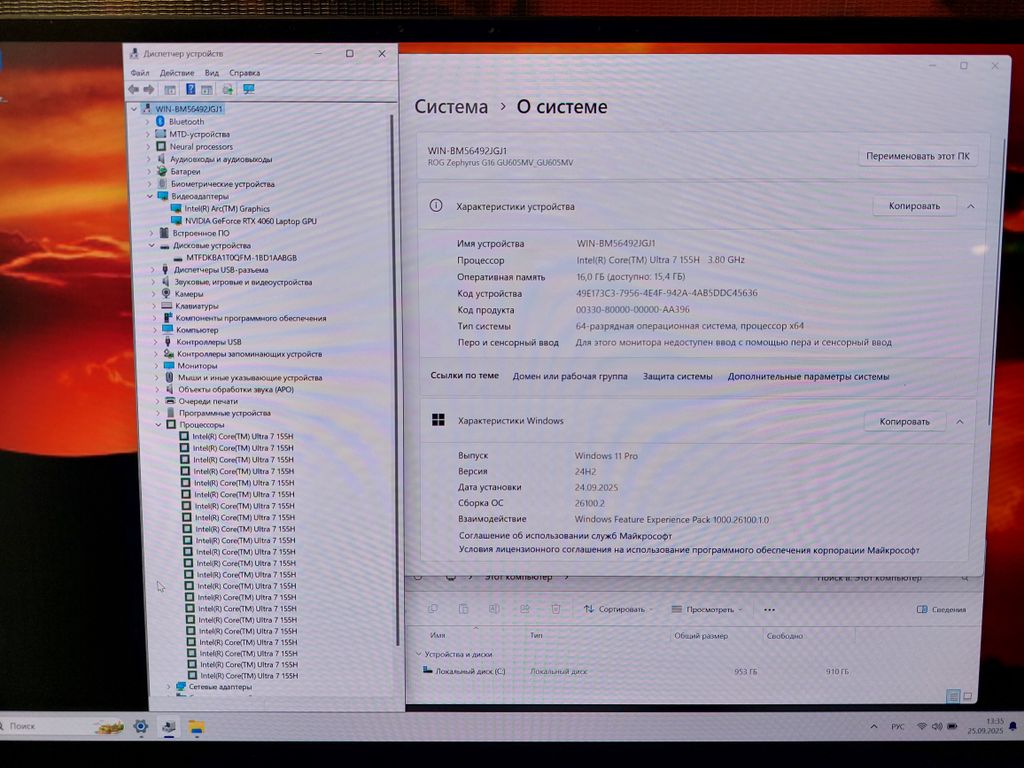Open Settings gear icon in taskbar
This screenshot has height=768, width=1024.
coord(141,726)
